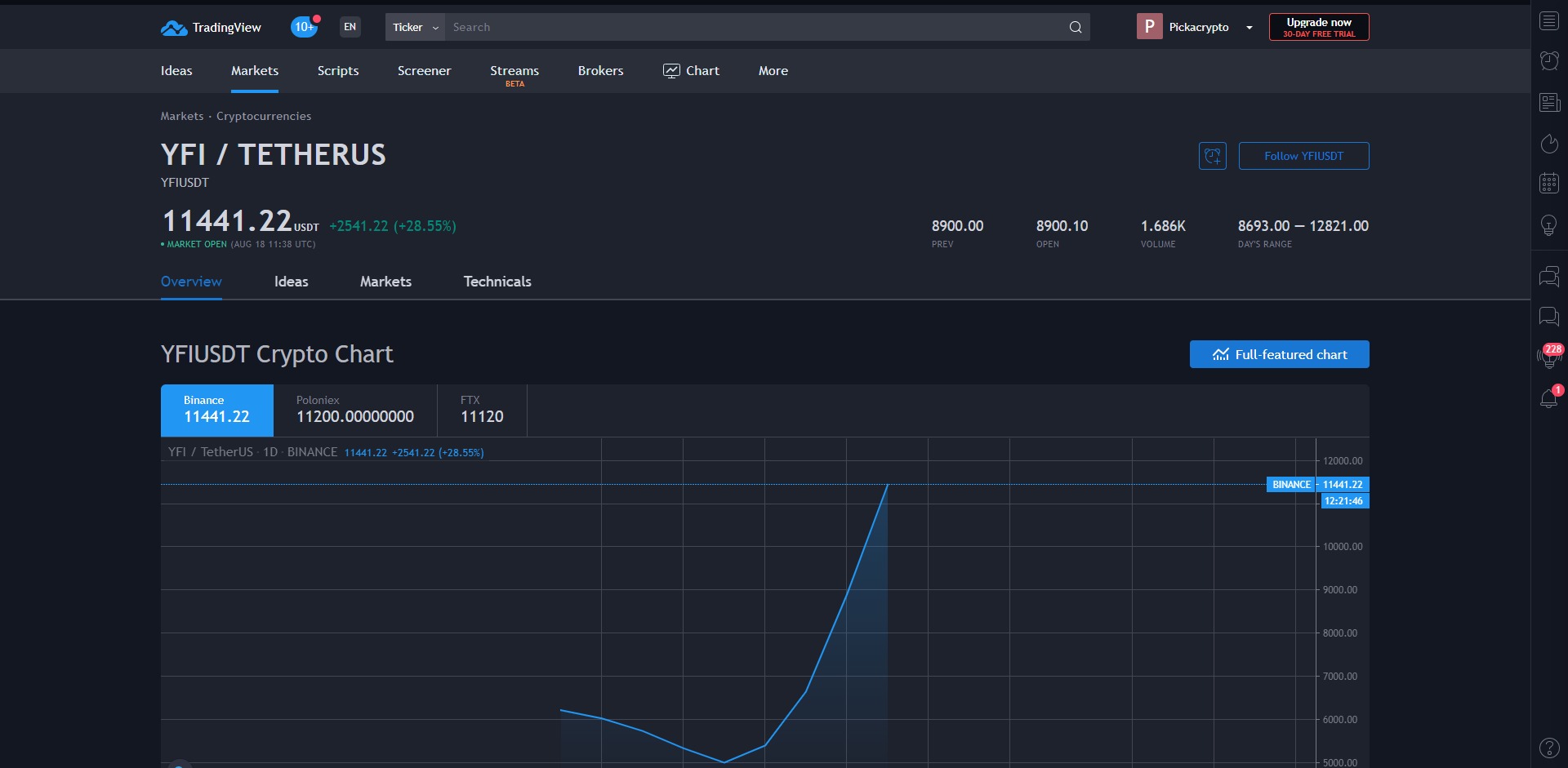The image size is (1568, 768).
Task: Open the Ideas menu
Action: 176,71
